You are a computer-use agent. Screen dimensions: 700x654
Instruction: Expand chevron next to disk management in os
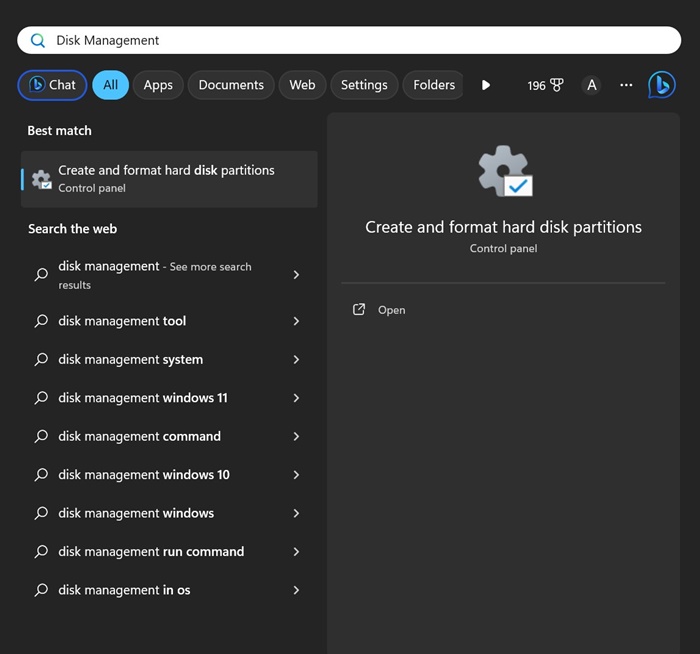coord(296,590)
